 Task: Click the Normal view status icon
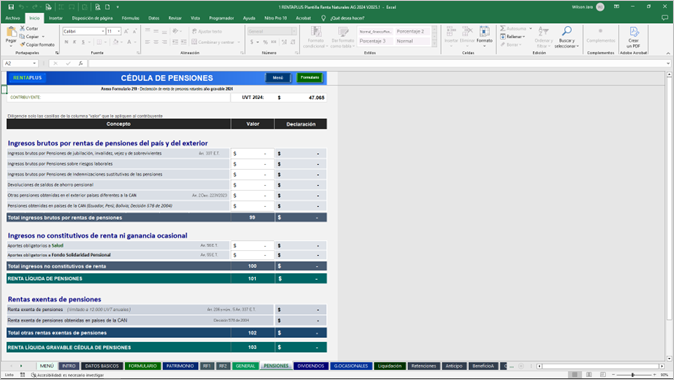[574, 375]
